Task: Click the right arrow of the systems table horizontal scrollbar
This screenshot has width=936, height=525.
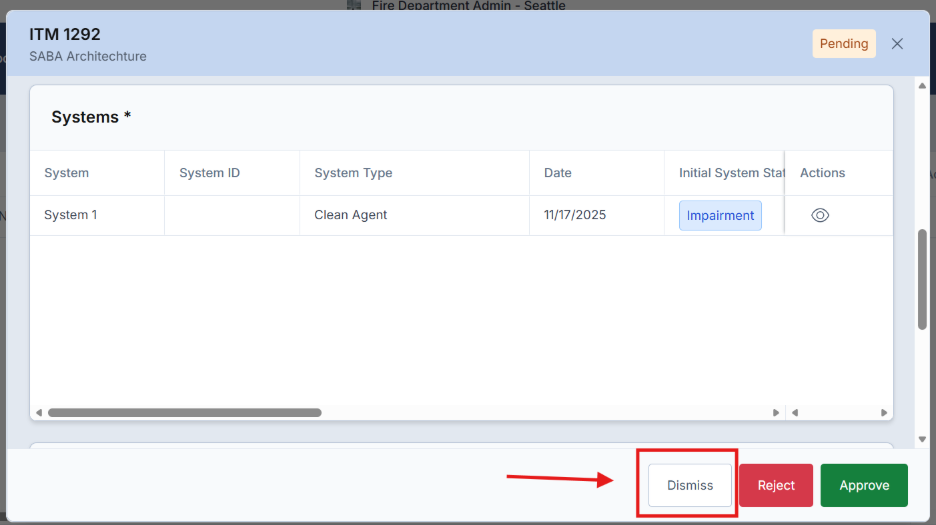Action: pyautogui.click(x=776, y=412)
